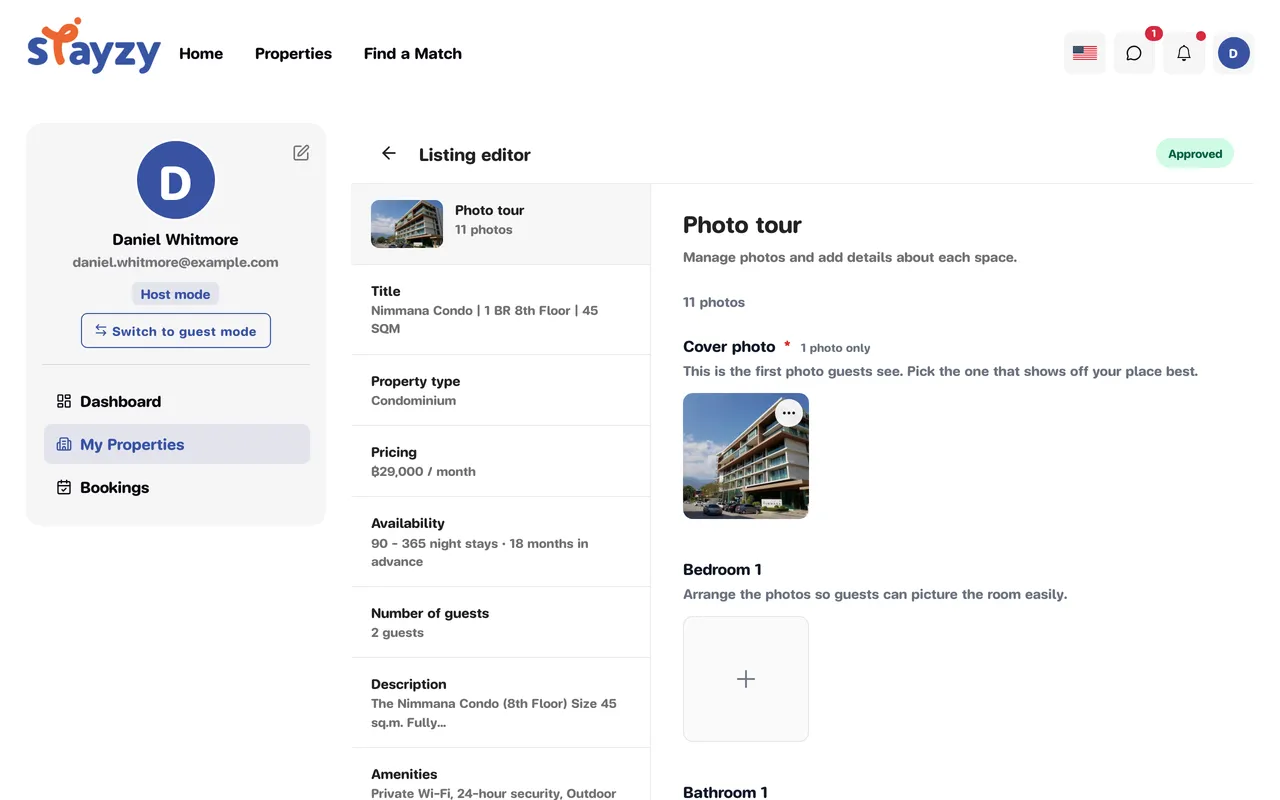Select the Number of guests section
This screenshot has width=1280, height=800.
501,622
